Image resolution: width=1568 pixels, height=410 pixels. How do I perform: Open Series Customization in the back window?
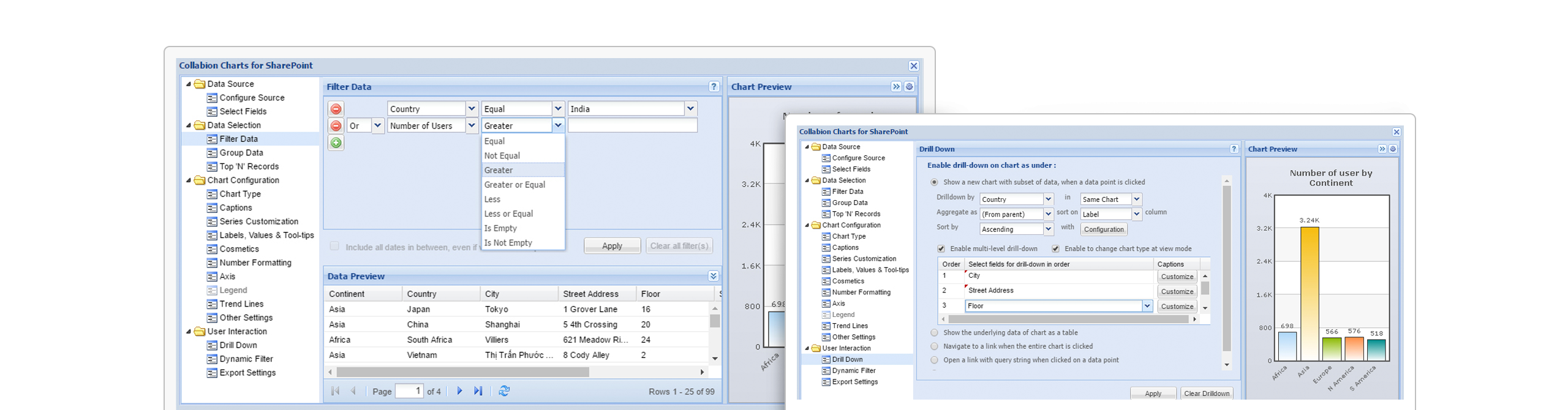[x=258, y=222]
